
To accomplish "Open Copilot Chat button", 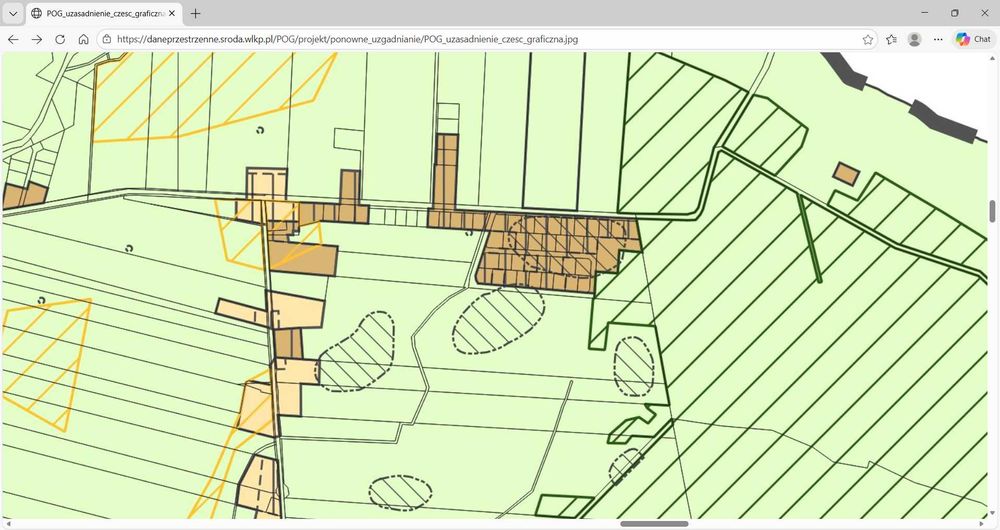I will click(x=974, y=40).
